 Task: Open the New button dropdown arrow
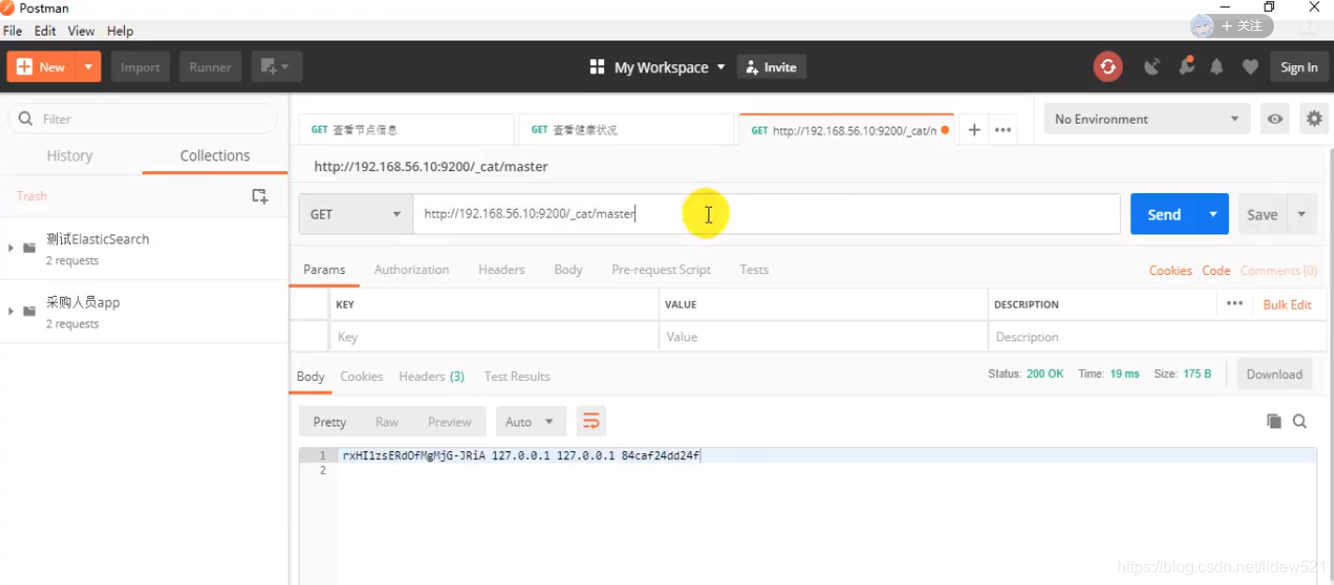coord(88,67)
